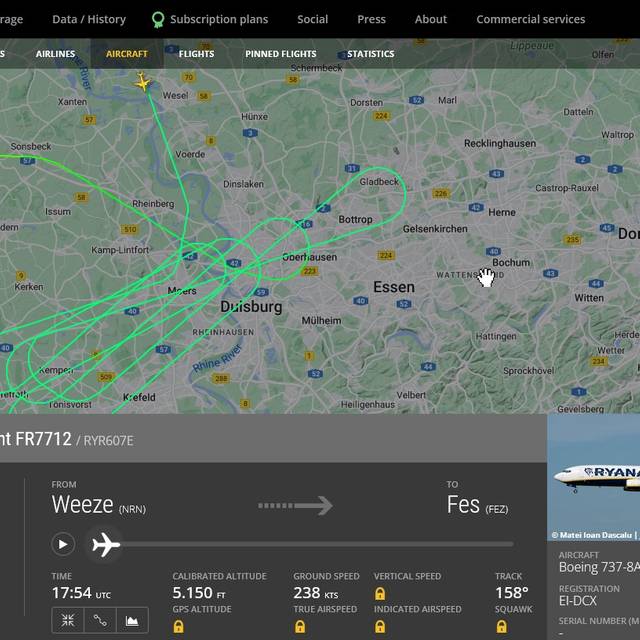Go to the STATISTICS tab
This screenshot has height=640, width=640.
pyautogui.click(x=371, y=54)
